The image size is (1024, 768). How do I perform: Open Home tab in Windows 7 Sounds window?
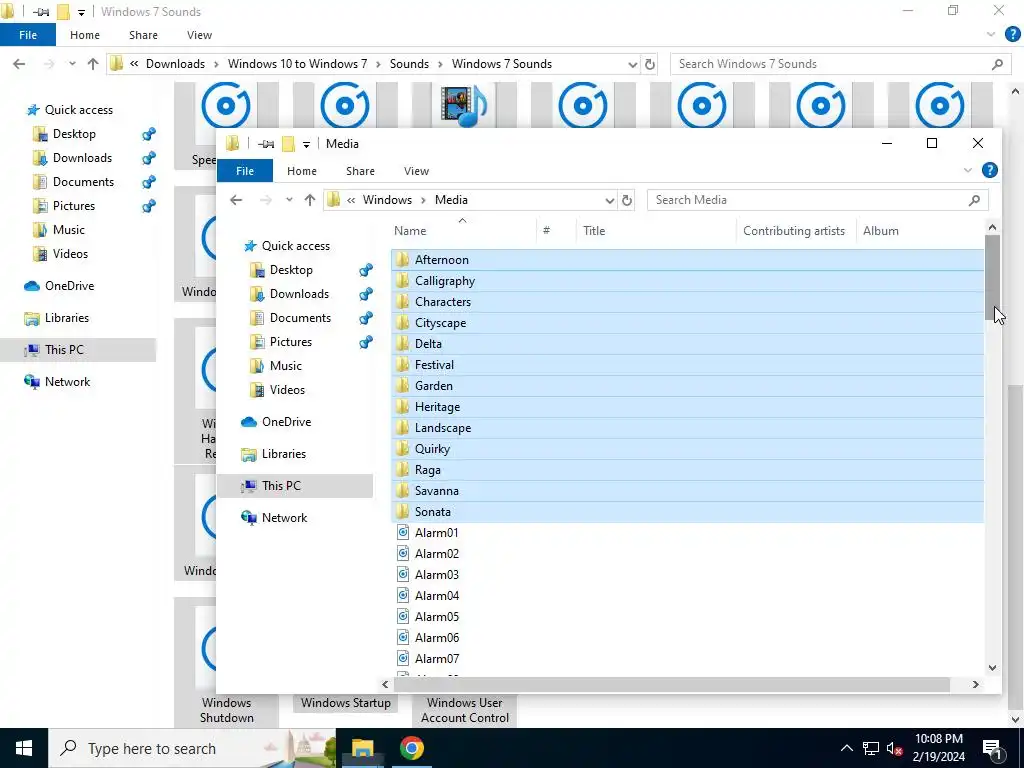point(85,35)
